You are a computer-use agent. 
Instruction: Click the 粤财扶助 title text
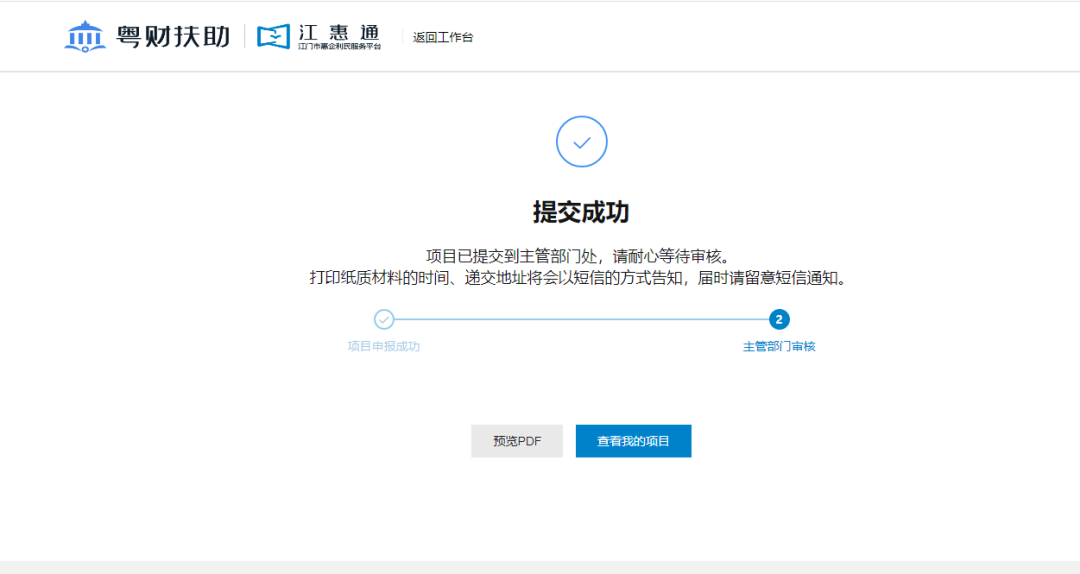(x=173, y=37)
